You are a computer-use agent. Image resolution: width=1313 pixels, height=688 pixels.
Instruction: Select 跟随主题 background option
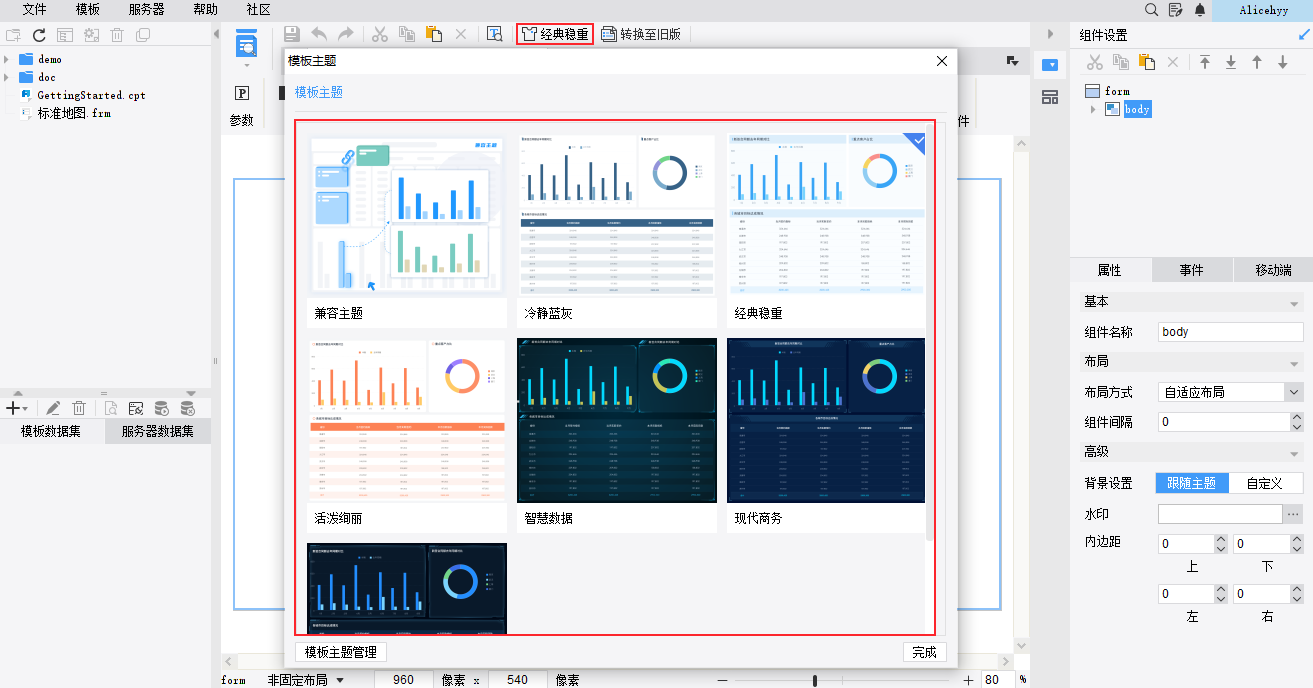[1192, 483]
